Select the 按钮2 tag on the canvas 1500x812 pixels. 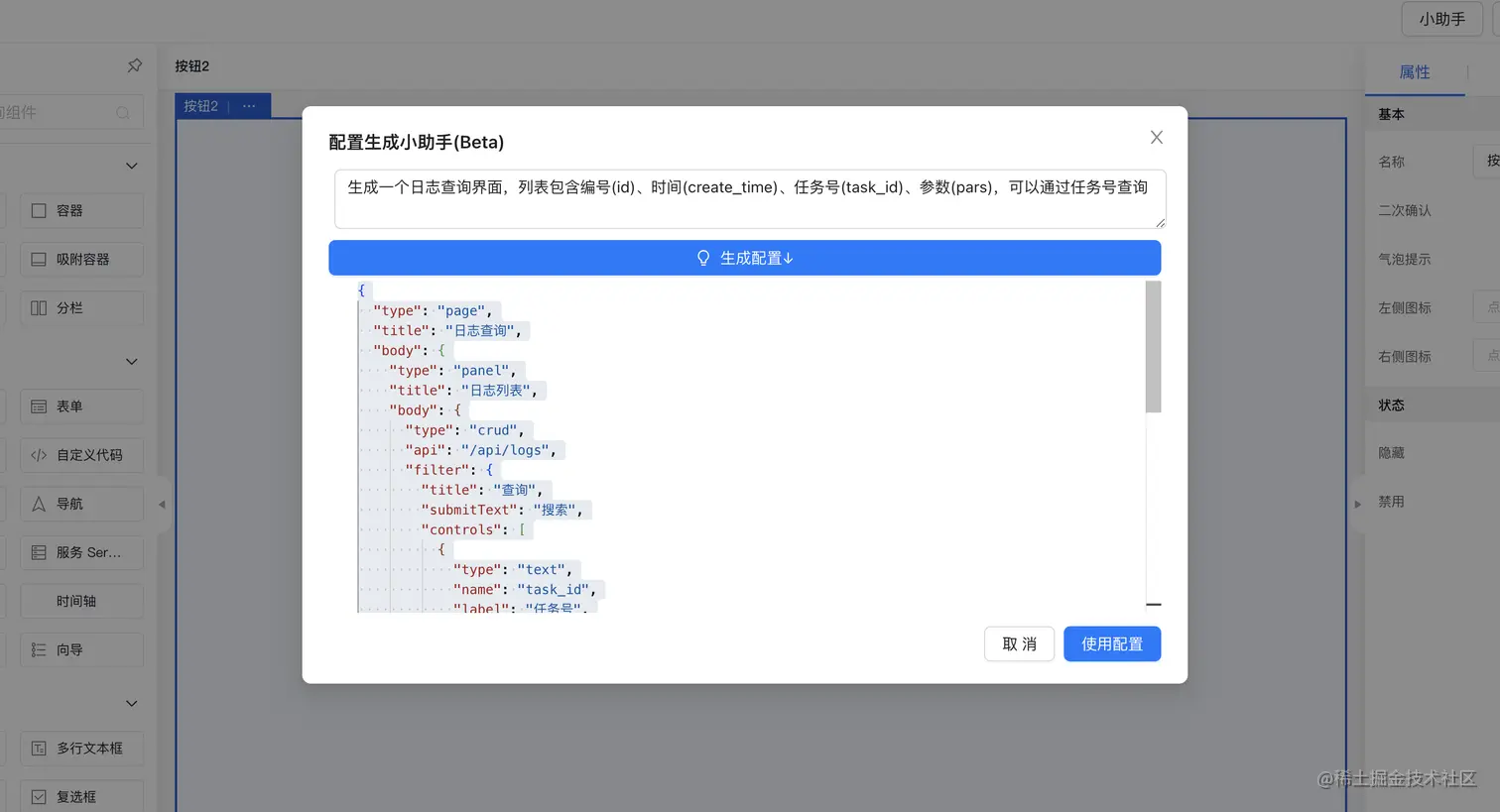tap(200, 106)
